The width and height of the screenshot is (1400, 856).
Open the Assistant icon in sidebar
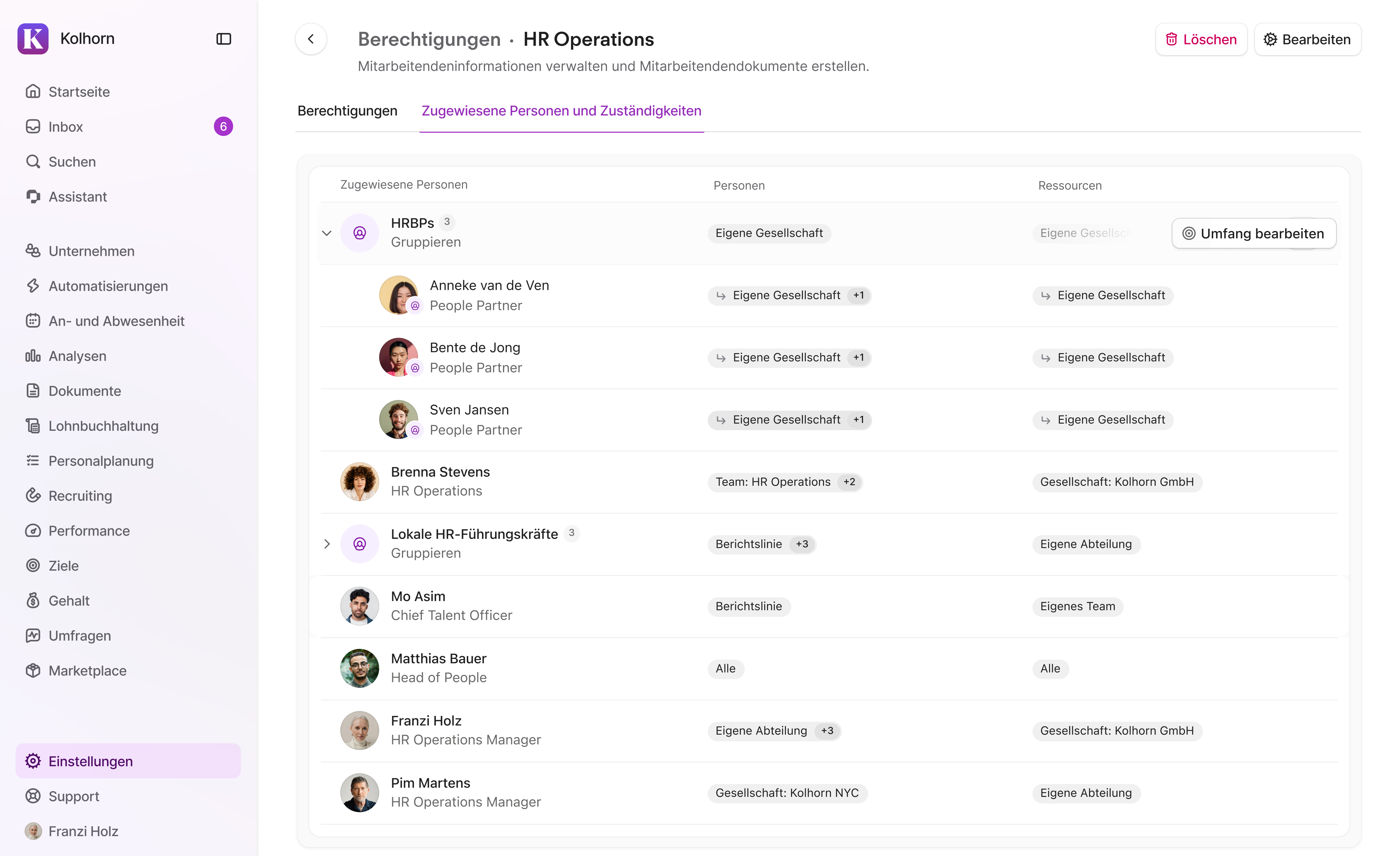tap(33, 196)
